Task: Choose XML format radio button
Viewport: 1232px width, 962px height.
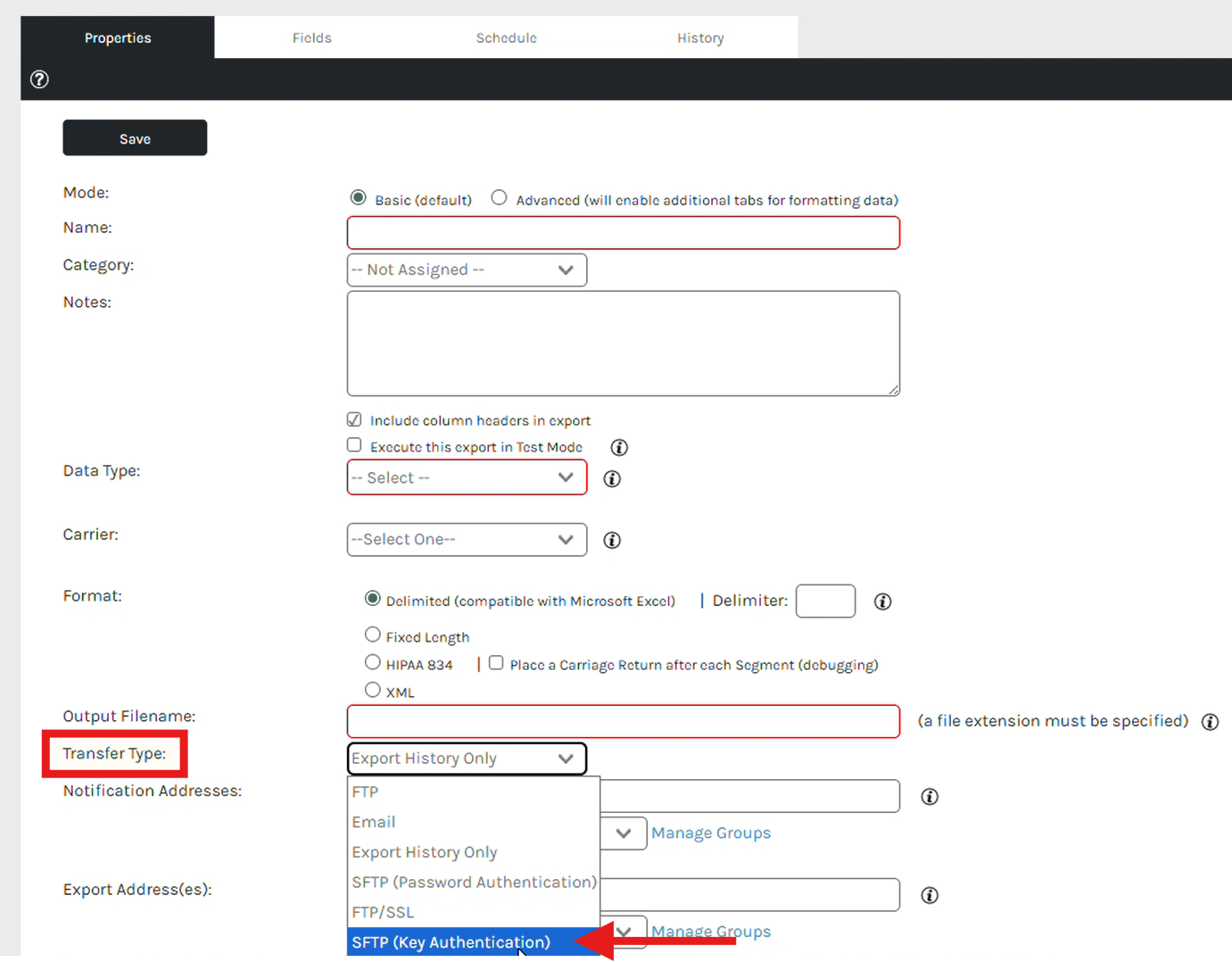Action: (373, 690)
